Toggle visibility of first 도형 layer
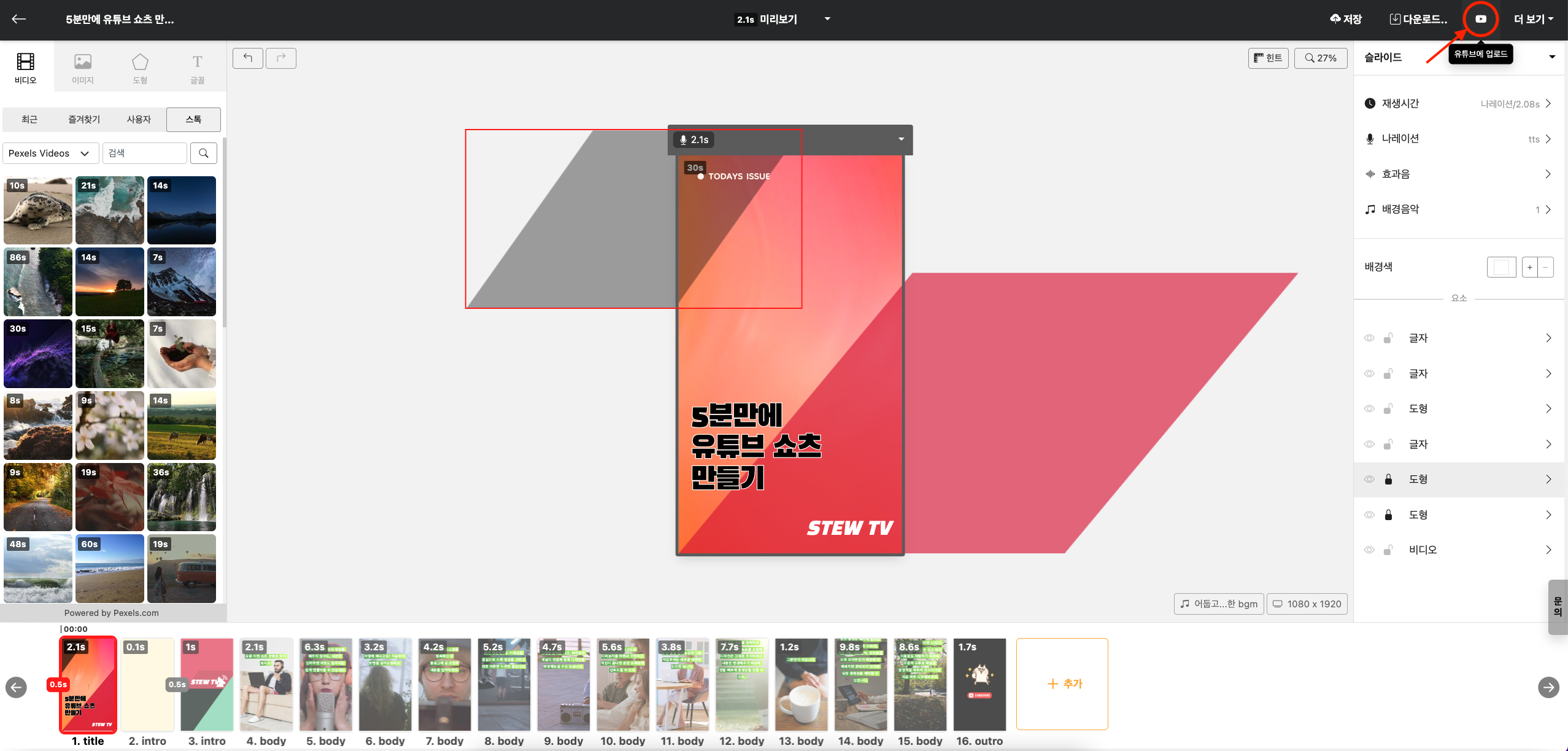 pyautogui.click(x=1369, y=409)
